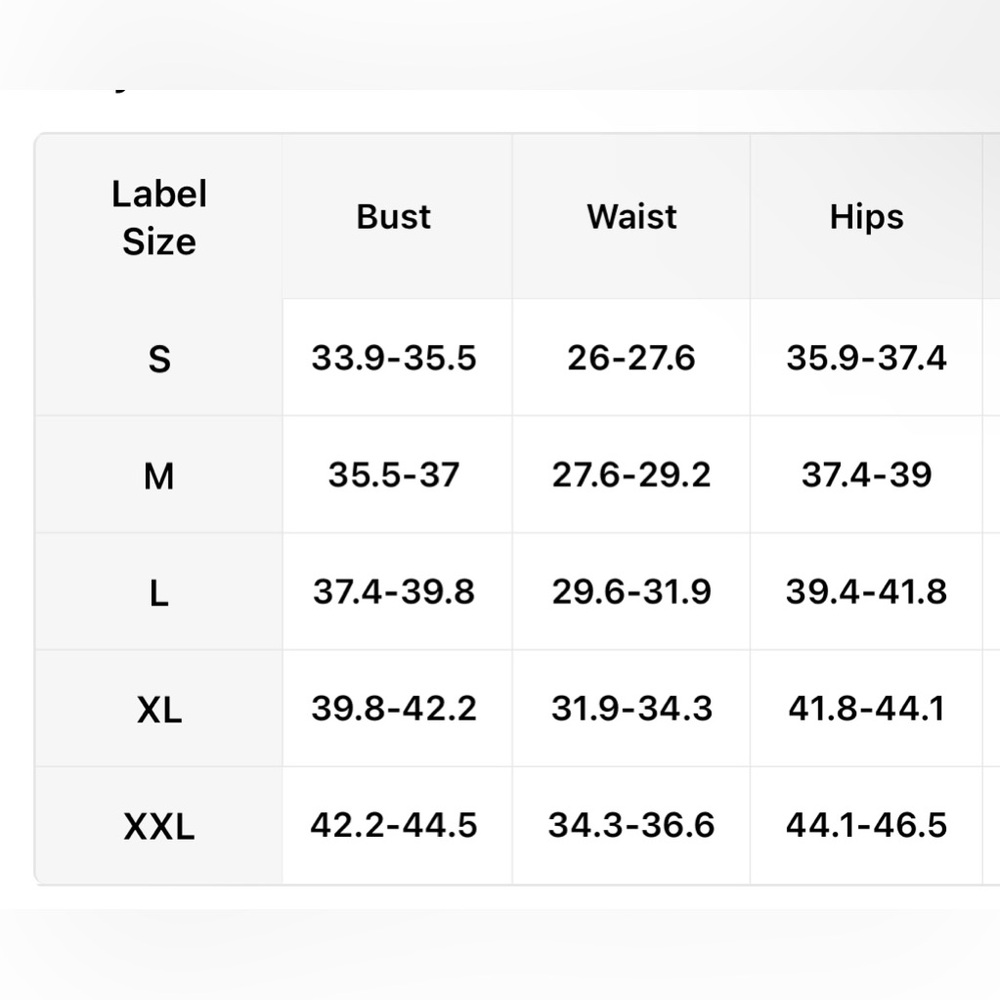Select the XL size row label
This screenshot has height=1000, width=1000.
point(159,710)
